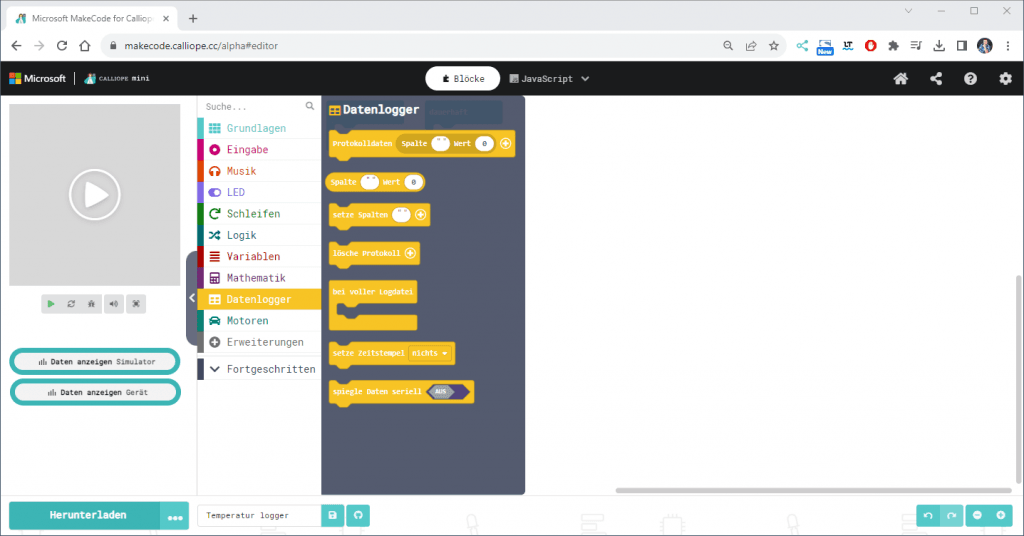The width and height of the screenshot is (1024, 536).
Task: Open settings gear in editor header
Action: point(1005,79)
